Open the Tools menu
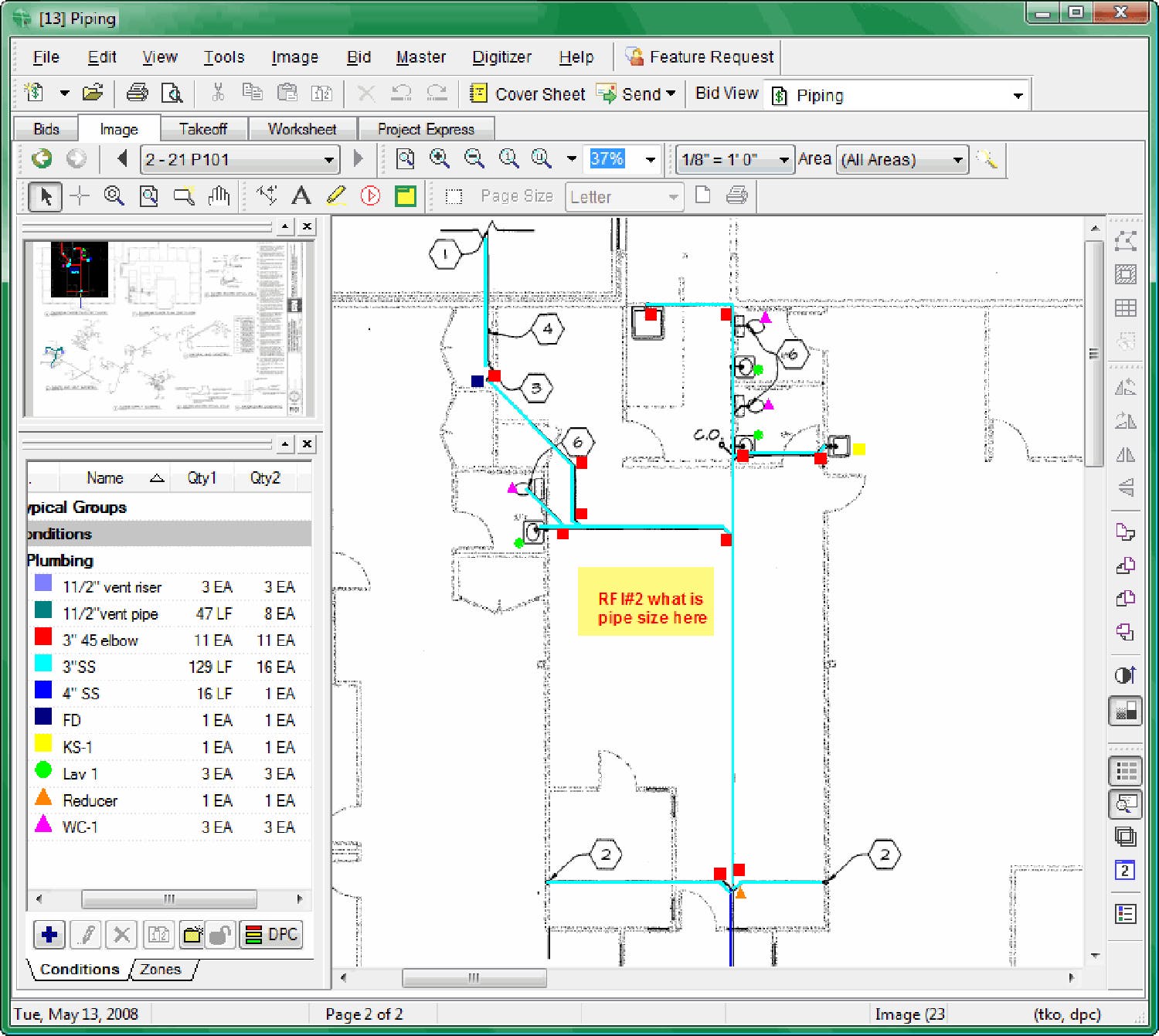The height and width of the screenshot is (1036, 1159). coord(223,57)
